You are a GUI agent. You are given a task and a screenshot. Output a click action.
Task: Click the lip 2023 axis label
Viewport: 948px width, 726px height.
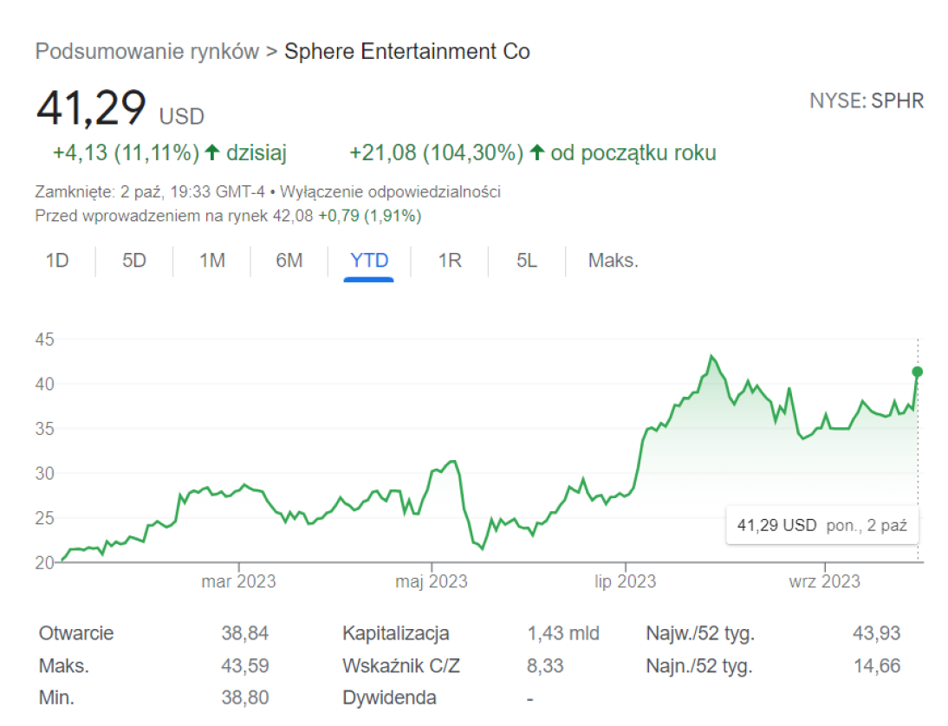click(625, 582)
